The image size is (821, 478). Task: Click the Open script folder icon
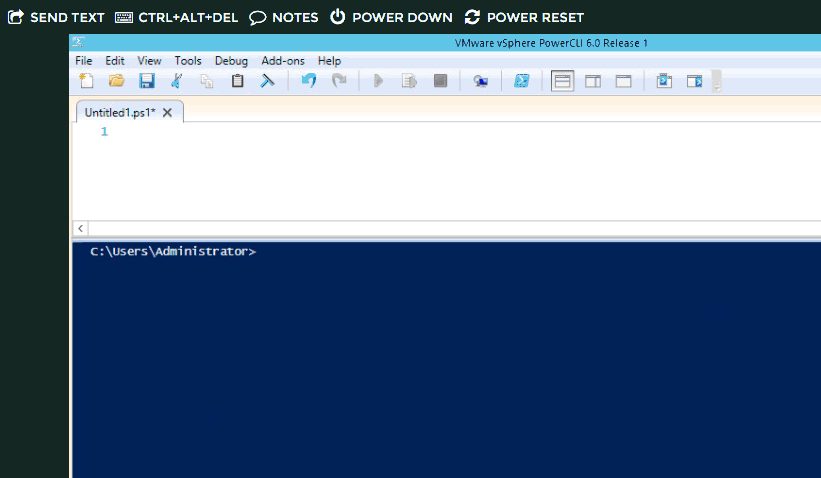click(117, 81)
